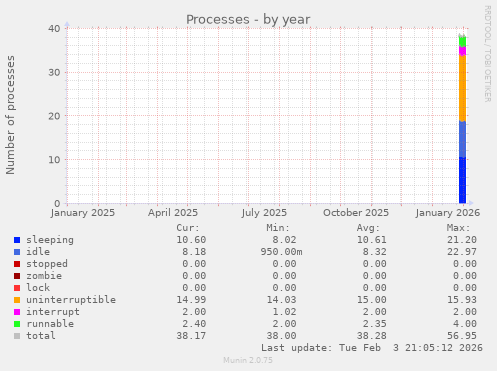Click the medium blue idle bar segment

pos(462,139)
